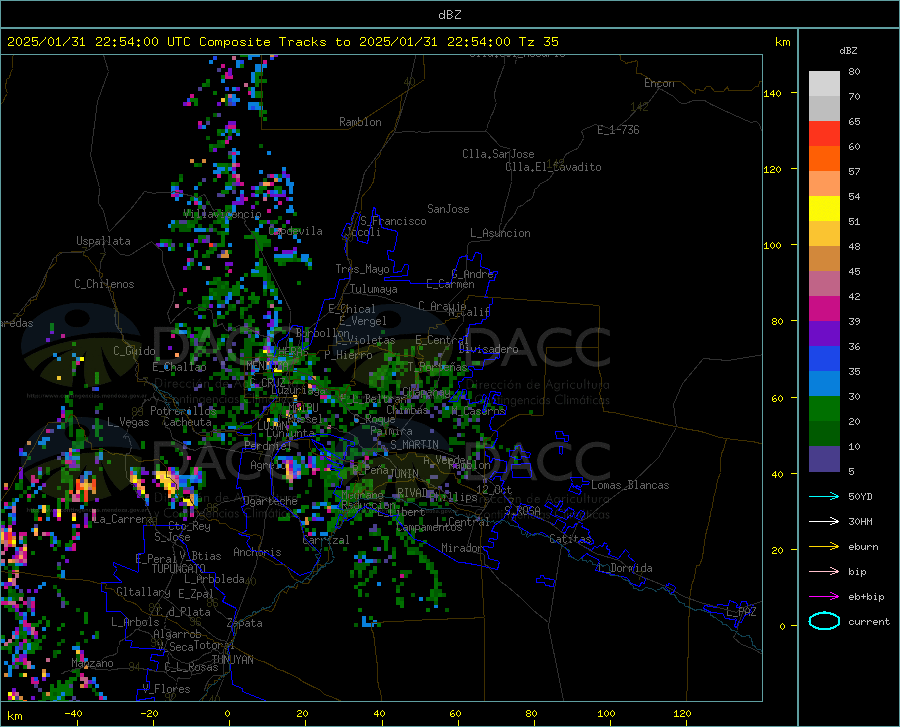Viewport: 900px width, 727px height.
Task: Pick the mauve 42-45 dBZ swatch
Action: pyautogui.click(x=824, y=283)
